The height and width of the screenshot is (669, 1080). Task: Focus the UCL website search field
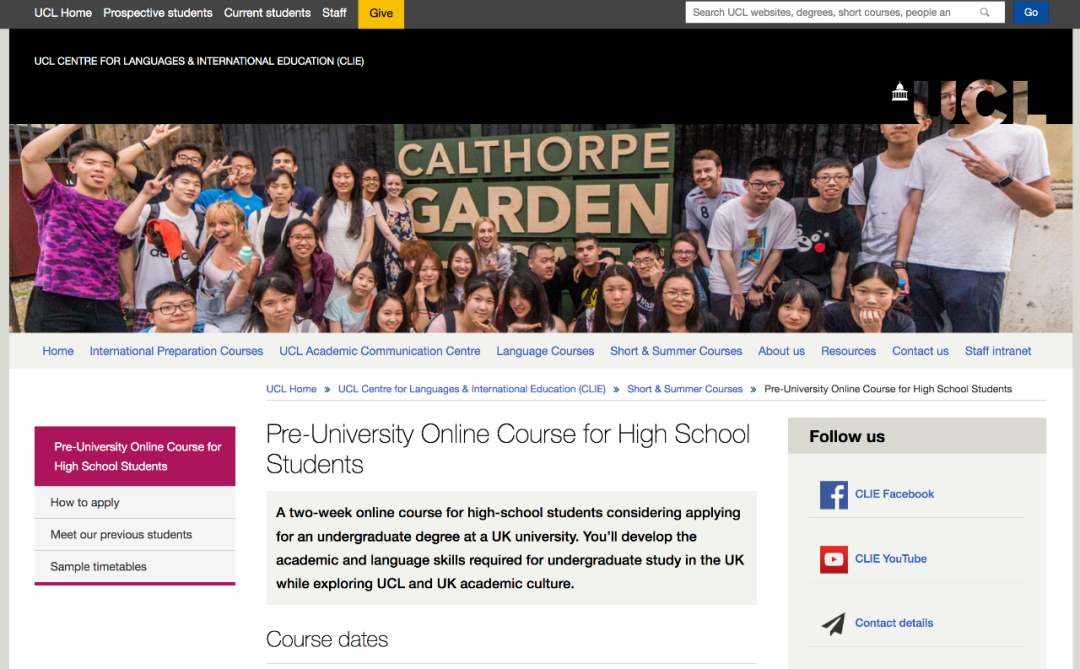830,13
